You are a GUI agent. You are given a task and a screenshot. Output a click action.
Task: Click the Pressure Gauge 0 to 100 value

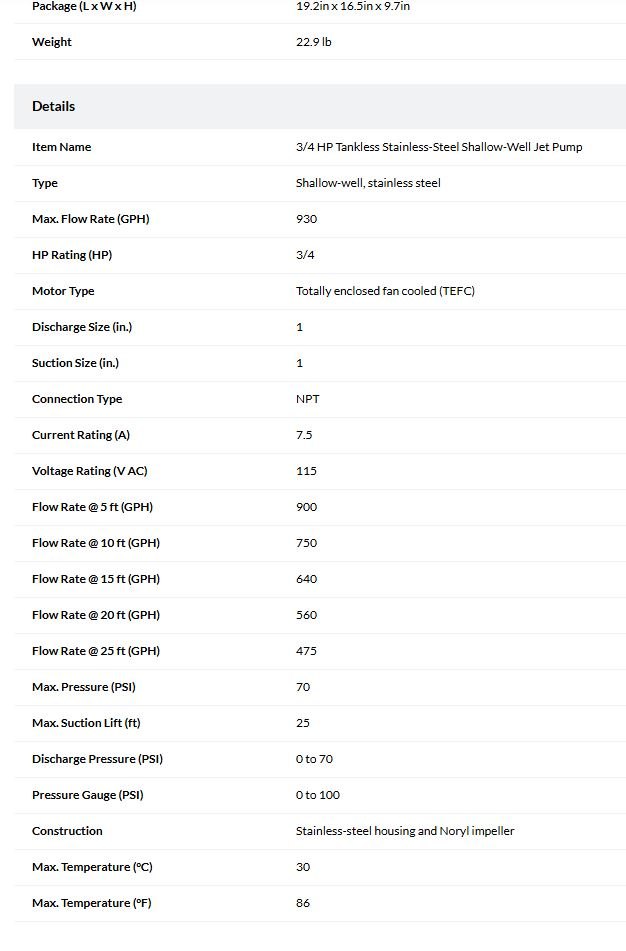(x=318, y=795)
